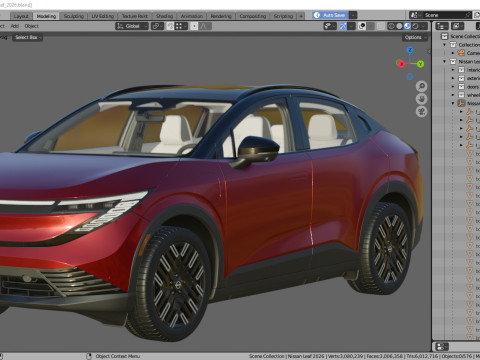Toggle viewport overlays
The image size is (480, 360).
coord(362,26)
